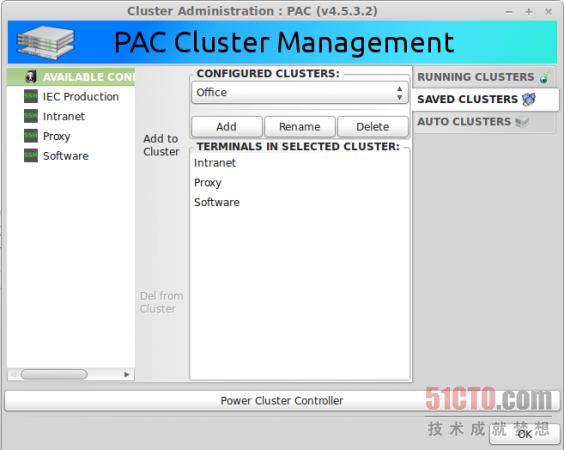Click the Available Connections column header
564x450 pixels.
(71, 77)
